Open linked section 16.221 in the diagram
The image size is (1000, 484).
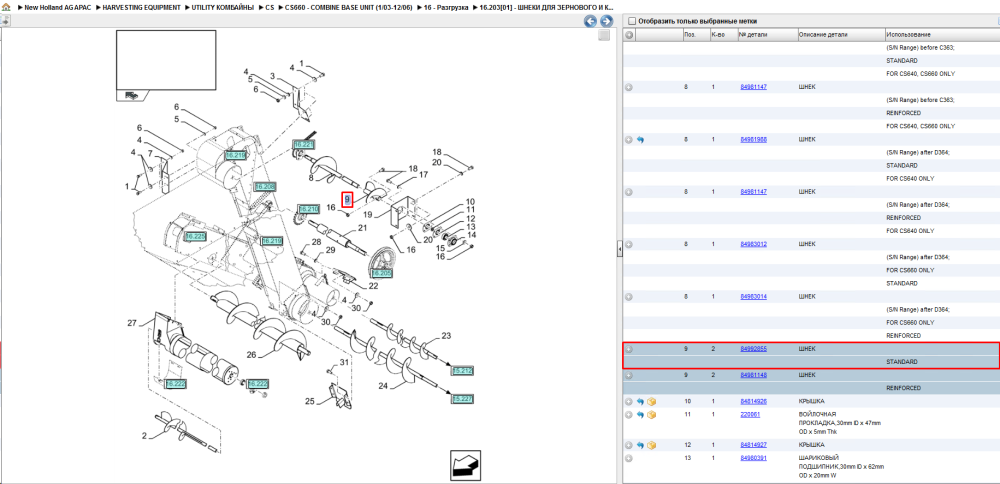tap(304, 145)
